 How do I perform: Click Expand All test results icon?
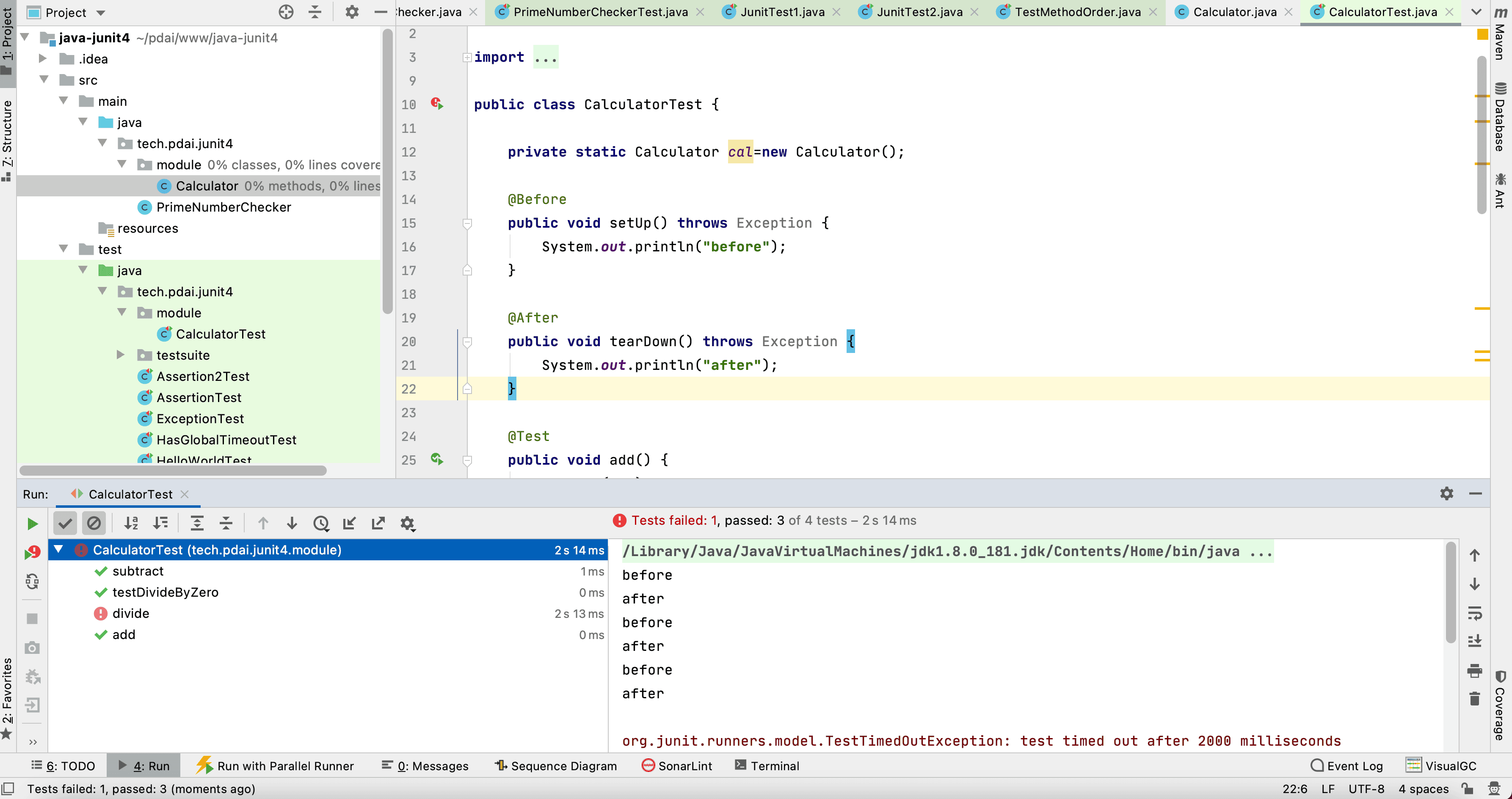(x=197, y=523)
